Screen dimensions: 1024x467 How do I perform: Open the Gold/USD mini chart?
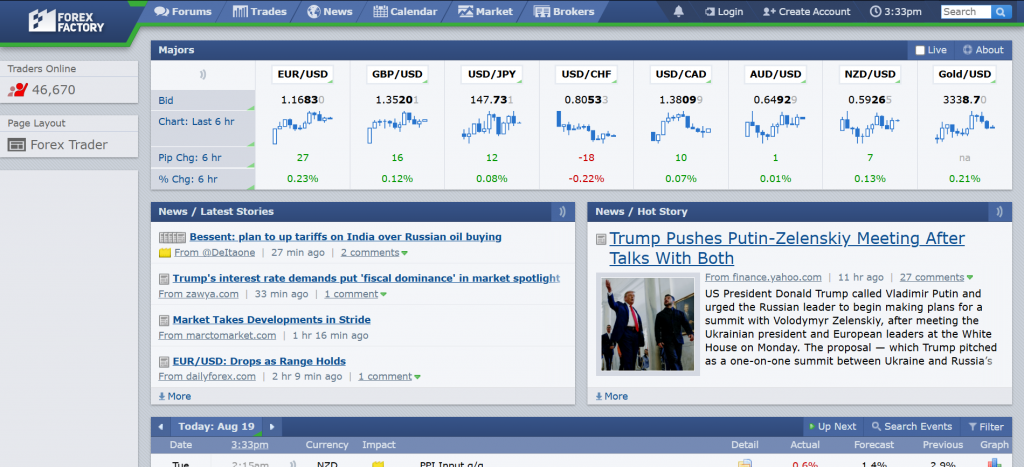(965, 127)
